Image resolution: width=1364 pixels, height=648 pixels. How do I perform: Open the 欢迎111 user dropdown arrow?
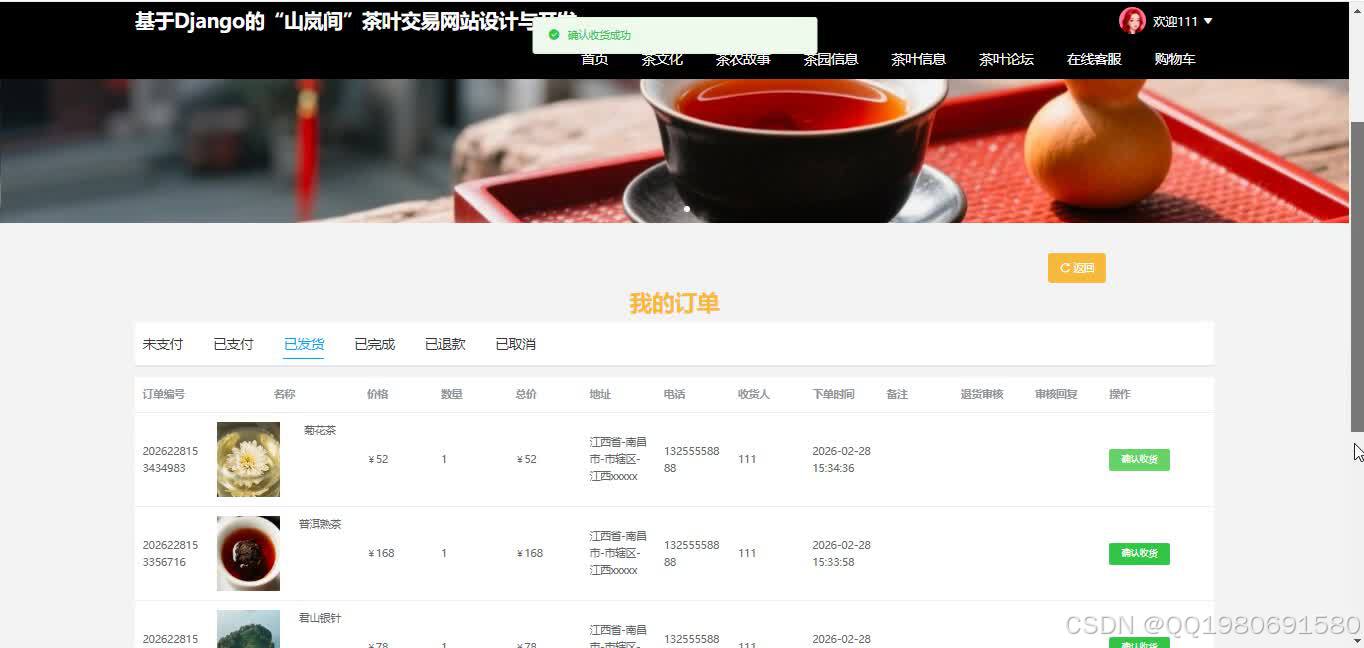(1208, 21)
